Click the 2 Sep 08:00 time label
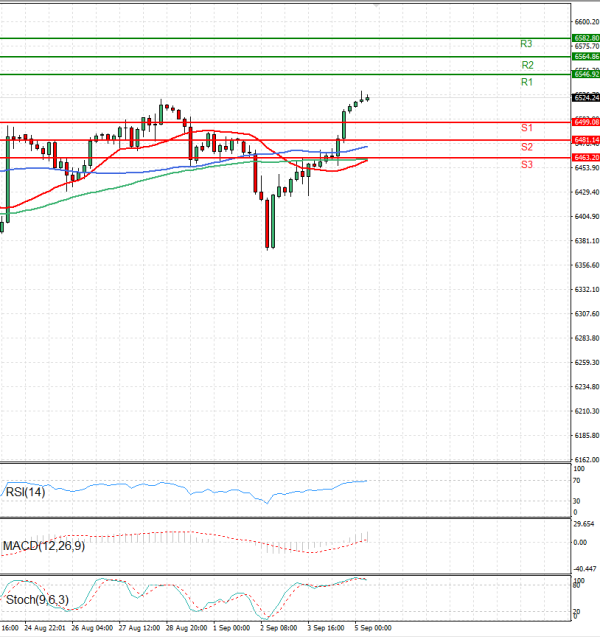This screenshot has width=600, height=637. [x=277, y=629]
